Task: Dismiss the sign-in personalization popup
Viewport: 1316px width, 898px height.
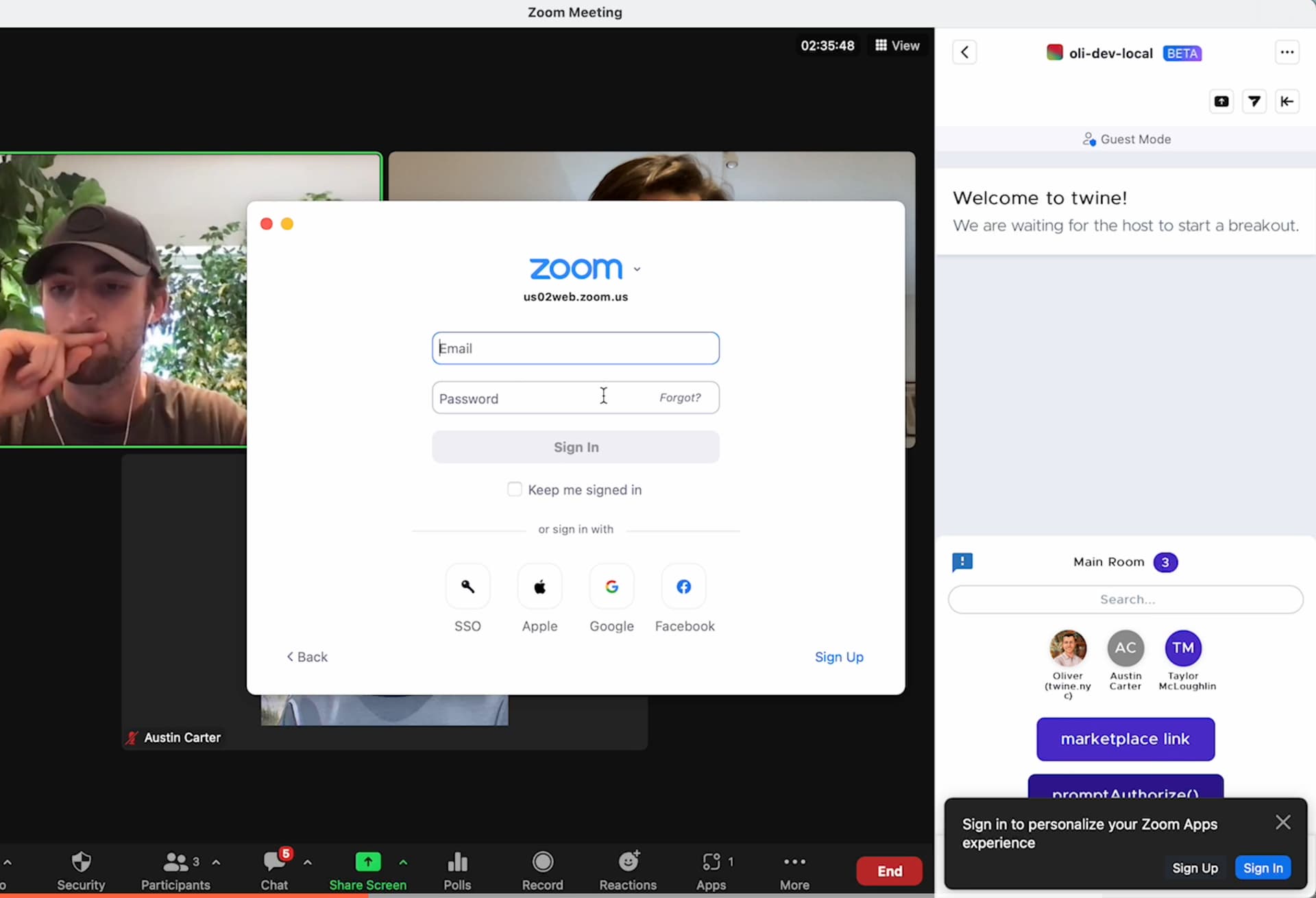Action: coord(1282,822)
